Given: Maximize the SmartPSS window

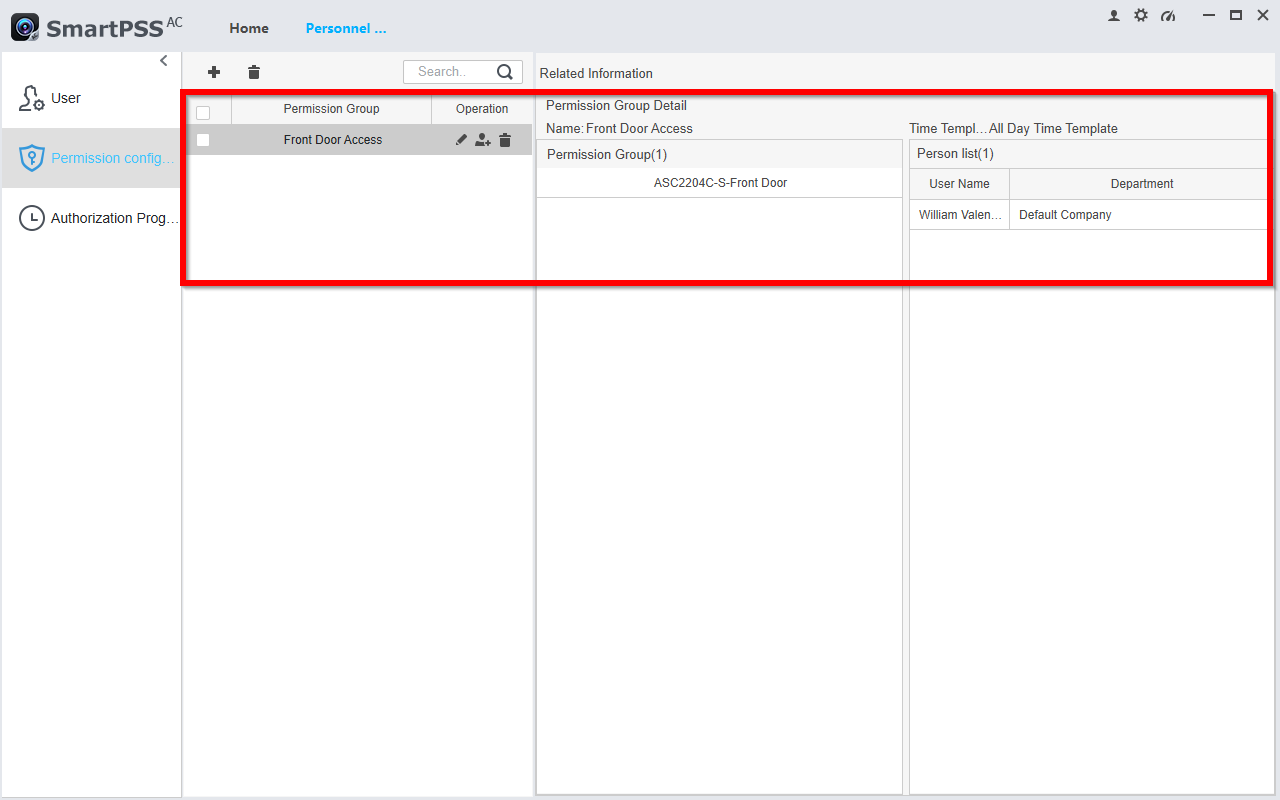Looking at the screenshot, I should (x=1236, y=16).
